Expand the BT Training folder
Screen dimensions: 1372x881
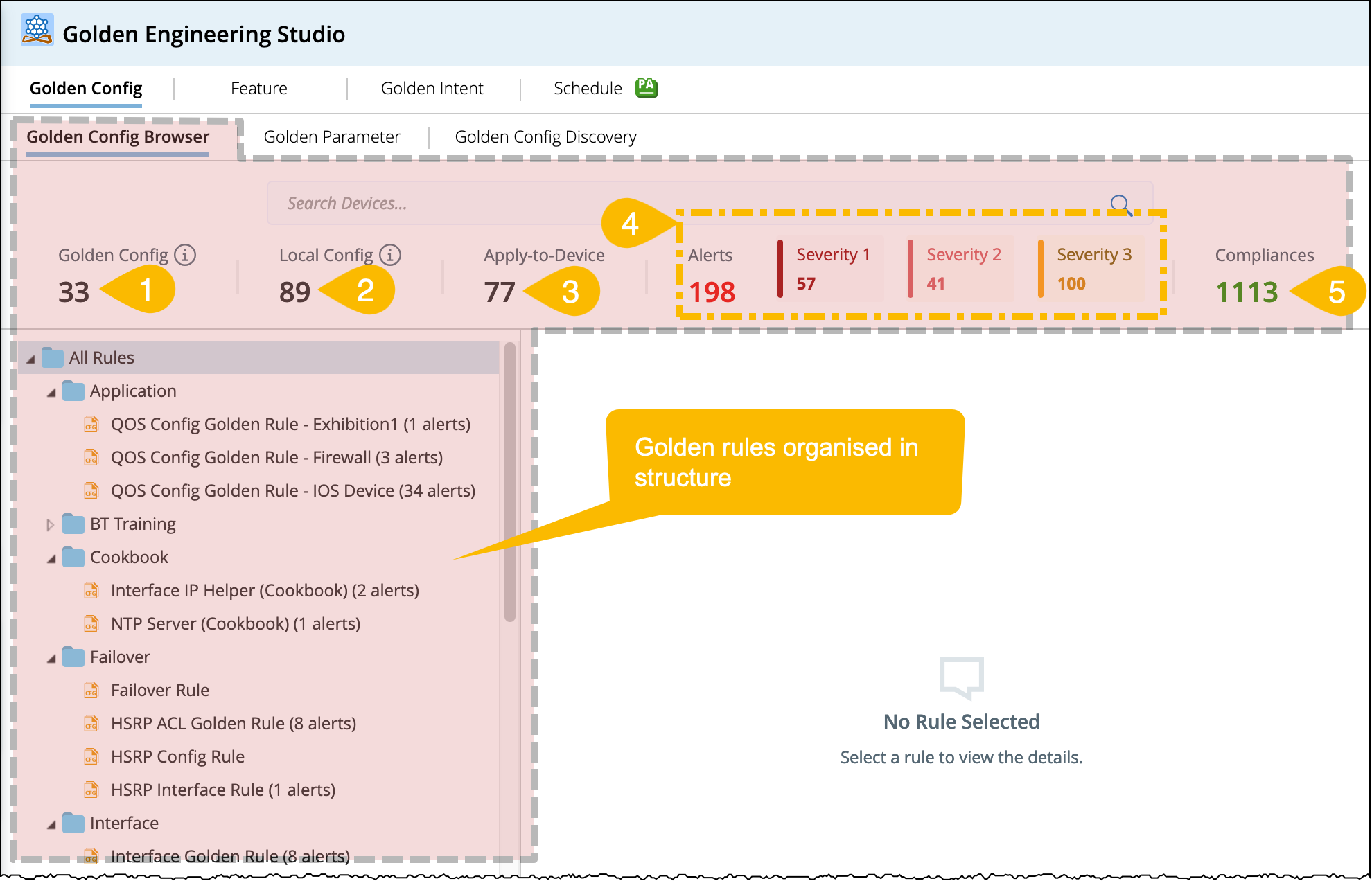click(50, 524)
